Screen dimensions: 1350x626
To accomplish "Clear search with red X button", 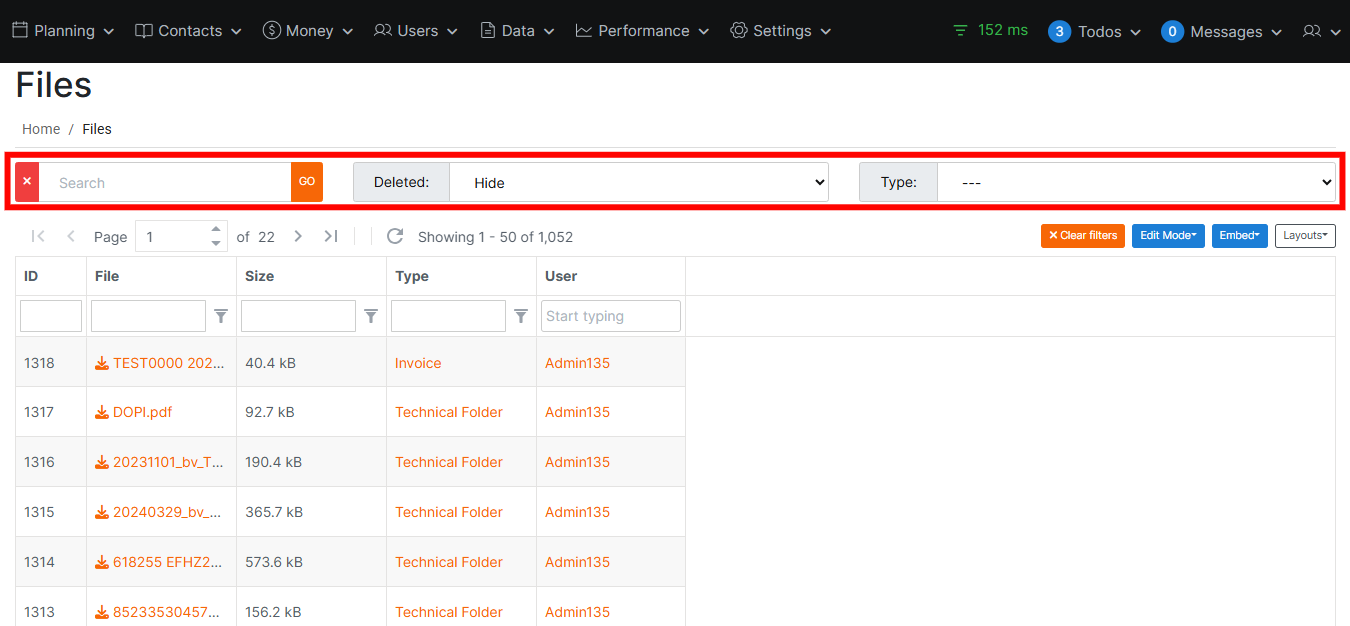I will tap(27, 182).
